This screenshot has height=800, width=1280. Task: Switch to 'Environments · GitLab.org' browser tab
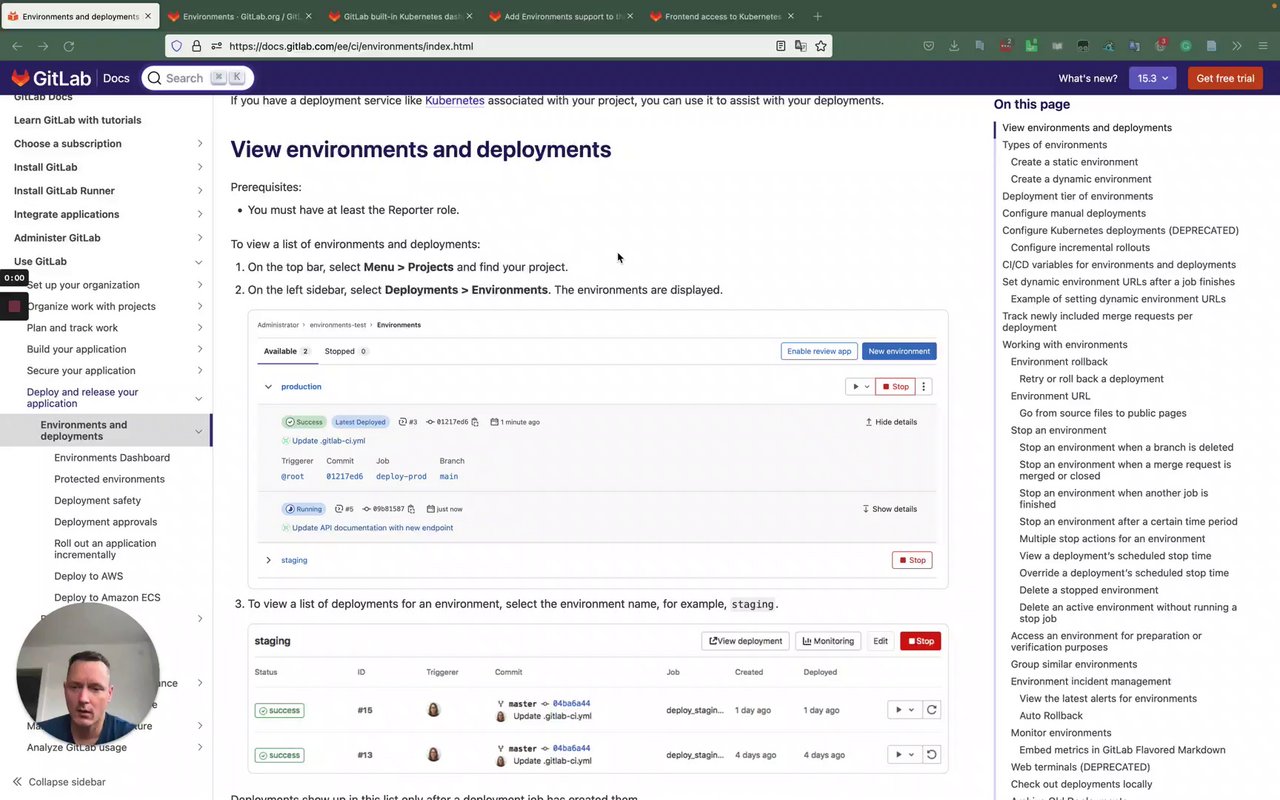tap(240, 16)
